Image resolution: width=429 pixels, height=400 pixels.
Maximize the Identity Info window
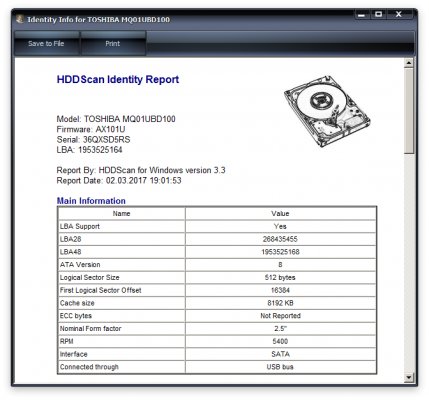click(x=379, y=14)
